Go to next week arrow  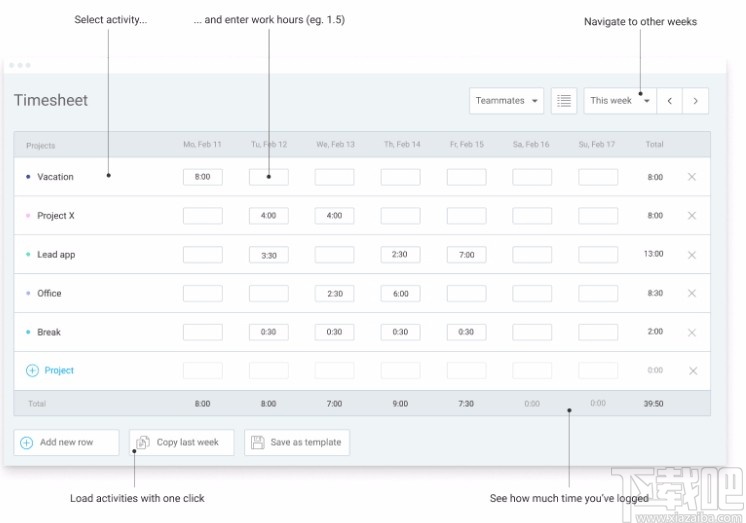click(696, 101)
